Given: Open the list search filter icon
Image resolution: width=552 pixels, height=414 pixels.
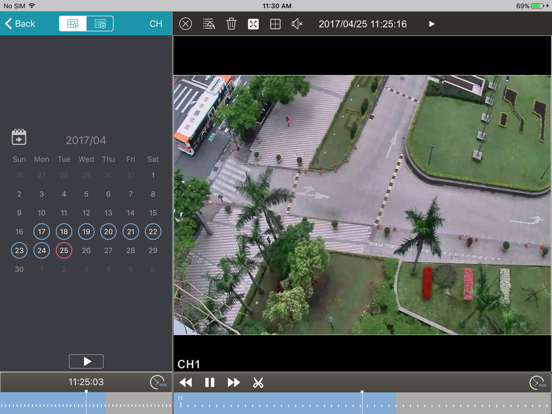Looking at the screenshot, I should click(209, 24).
